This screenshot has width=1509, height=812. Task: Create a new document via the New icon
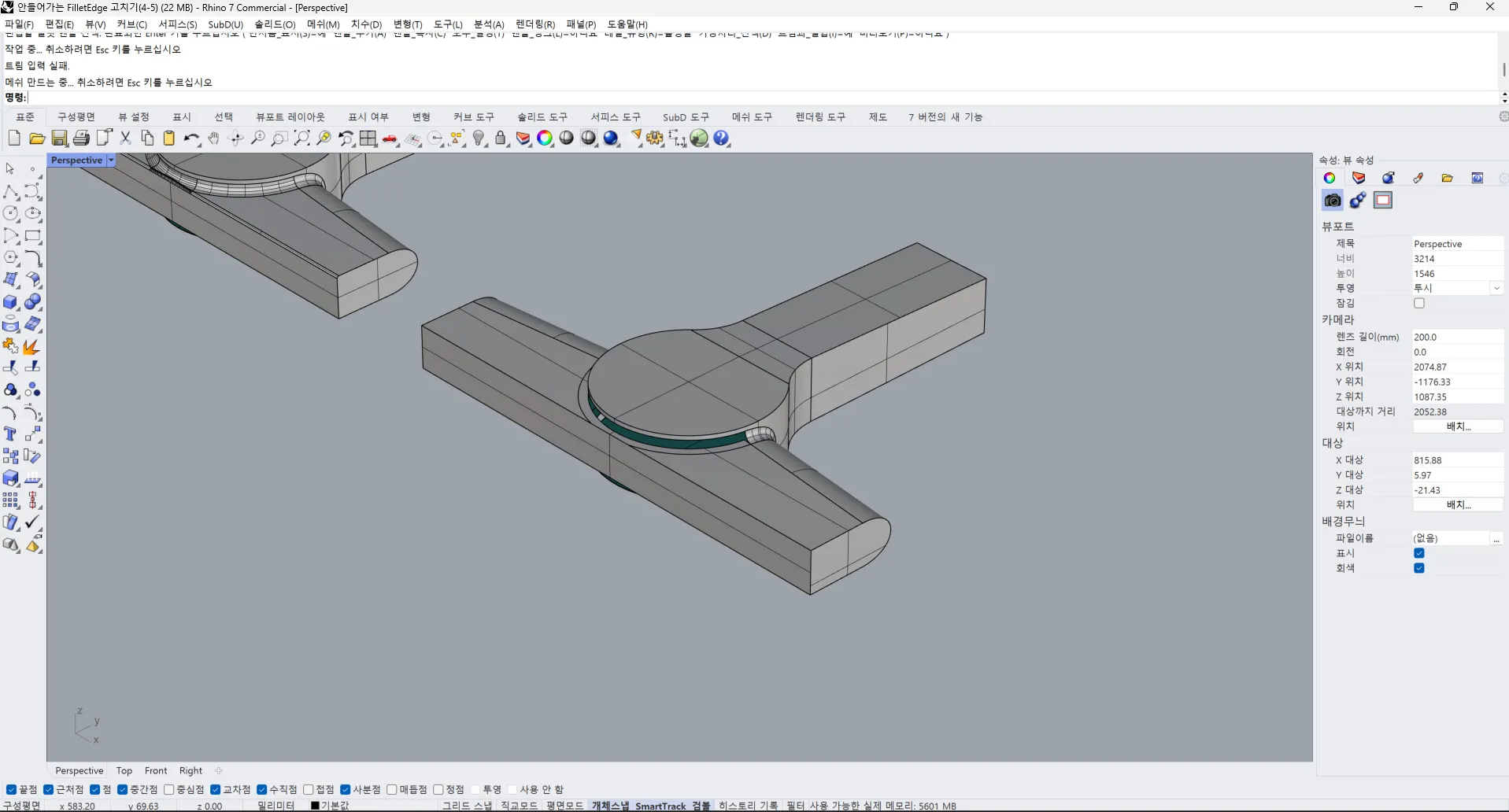(x=13, y=138)
